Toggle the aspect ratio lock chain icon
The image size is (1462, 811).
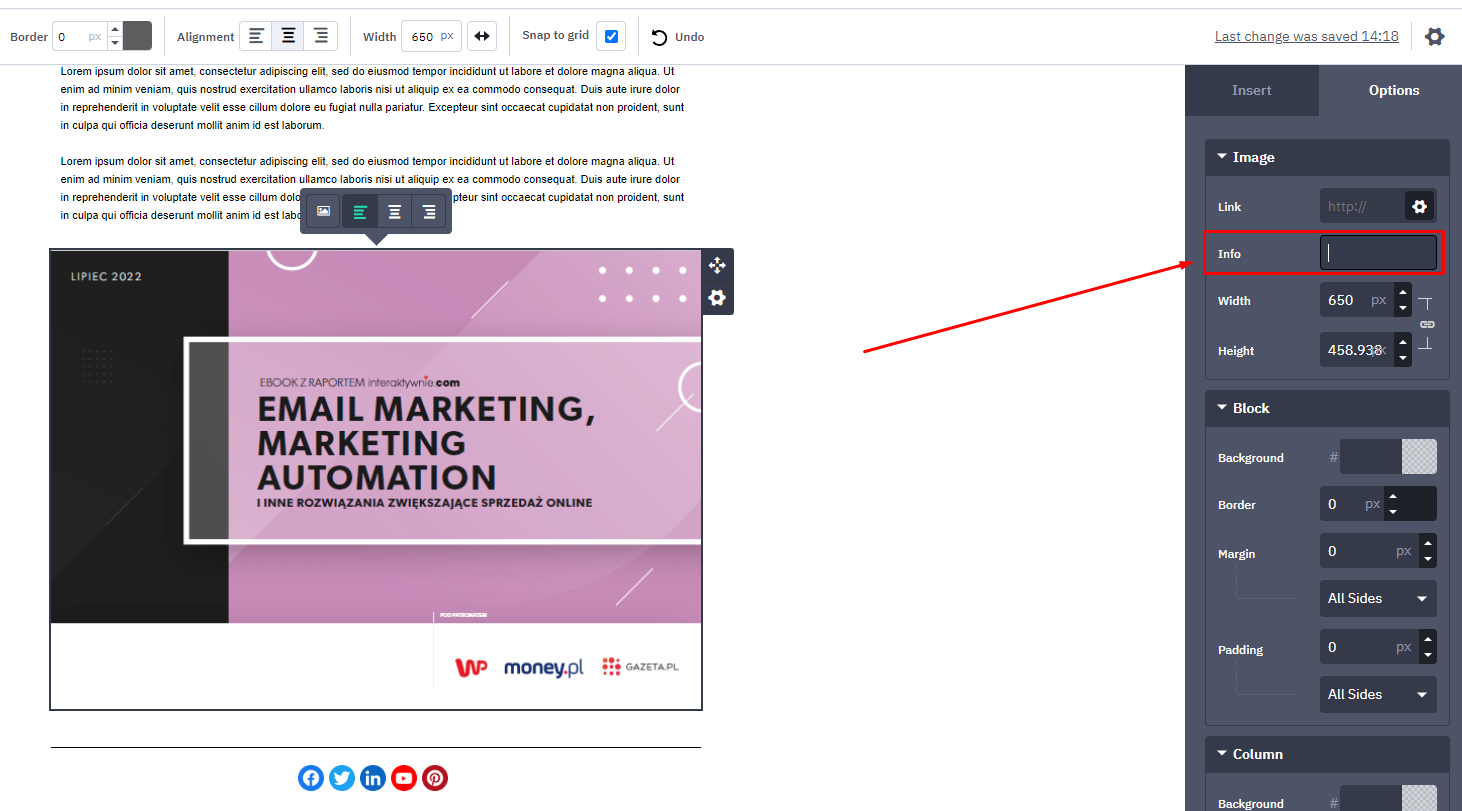click(x=1427, y=324)
